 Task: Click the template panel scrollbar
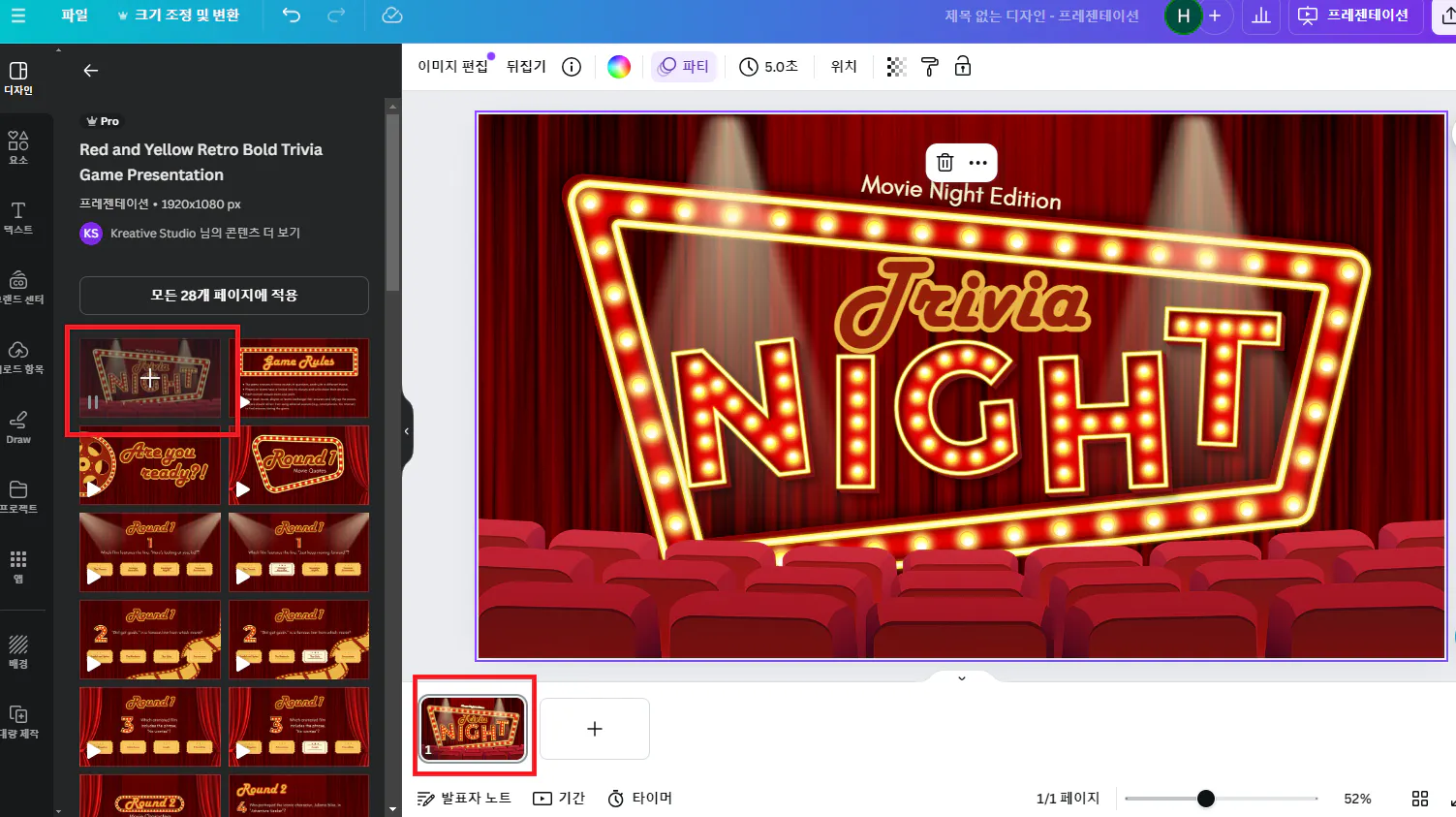(392, 204)
